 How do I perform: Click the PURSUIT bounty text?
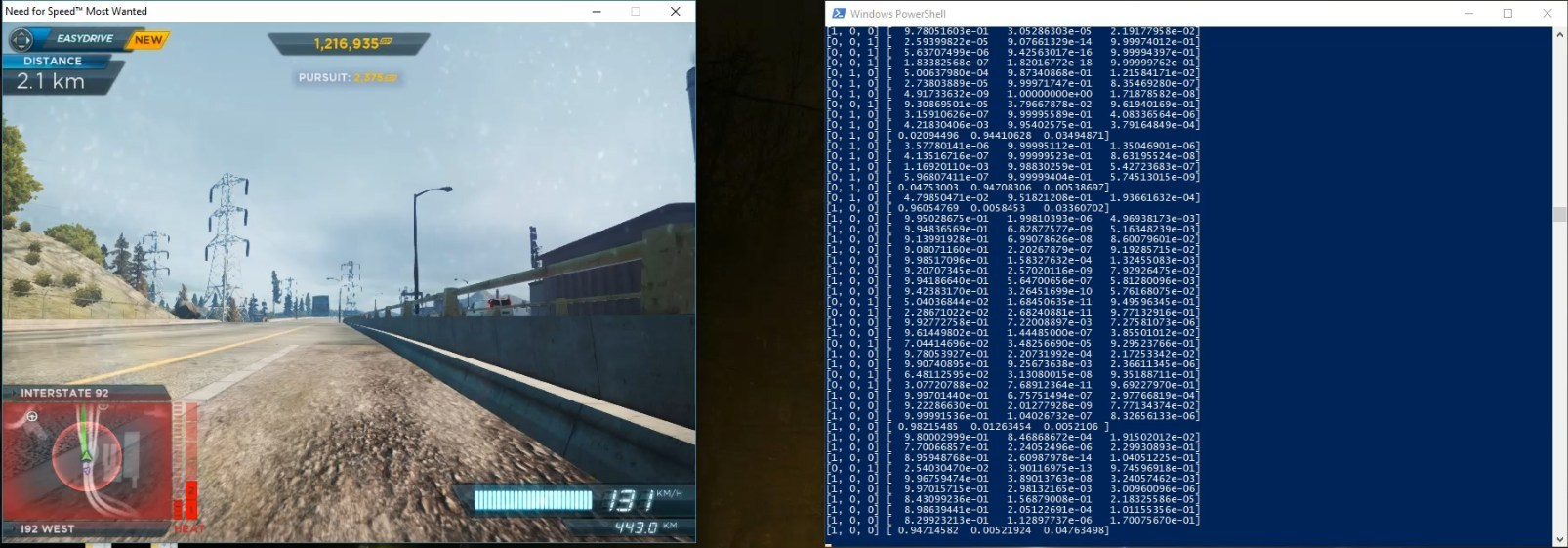tap(349, 77)
